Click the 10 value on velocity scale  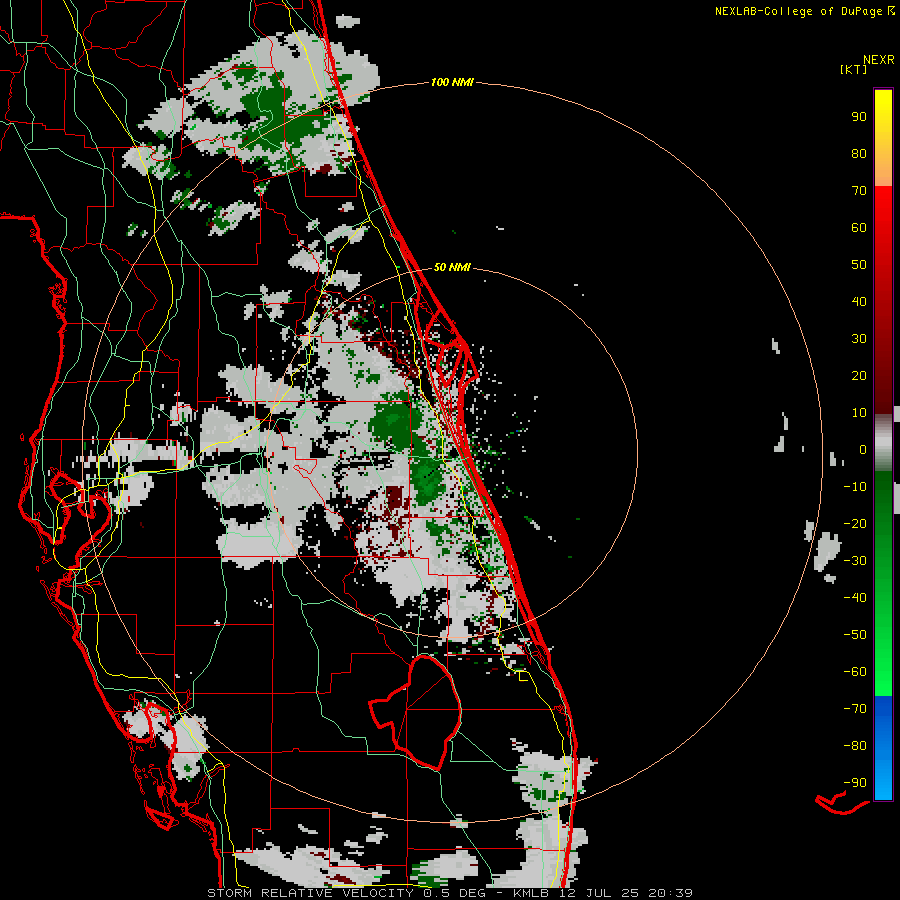point(859,413)
